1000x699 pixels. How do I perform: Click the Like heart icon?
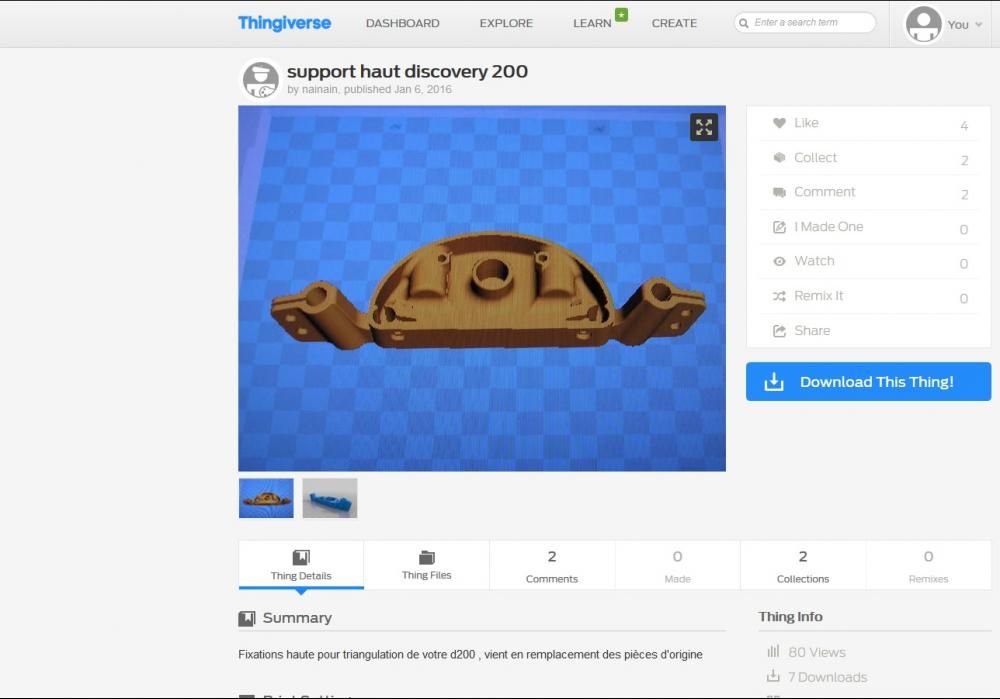pyautogui.click(x=779, y=122)
